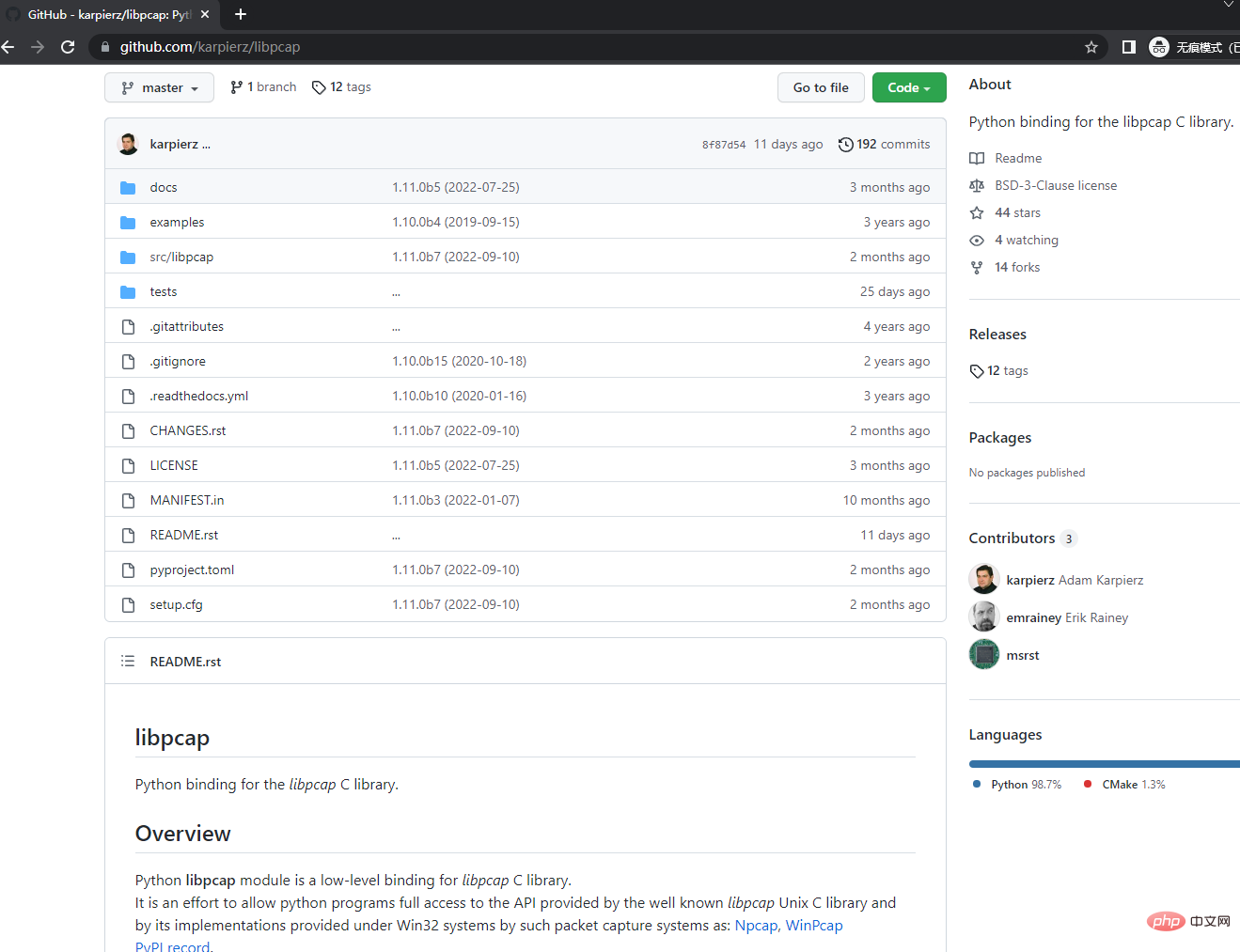Click the tag icon under Releases
Image resolution: width=1240 pixels, height=952 pixels.
tap(977, 371)
